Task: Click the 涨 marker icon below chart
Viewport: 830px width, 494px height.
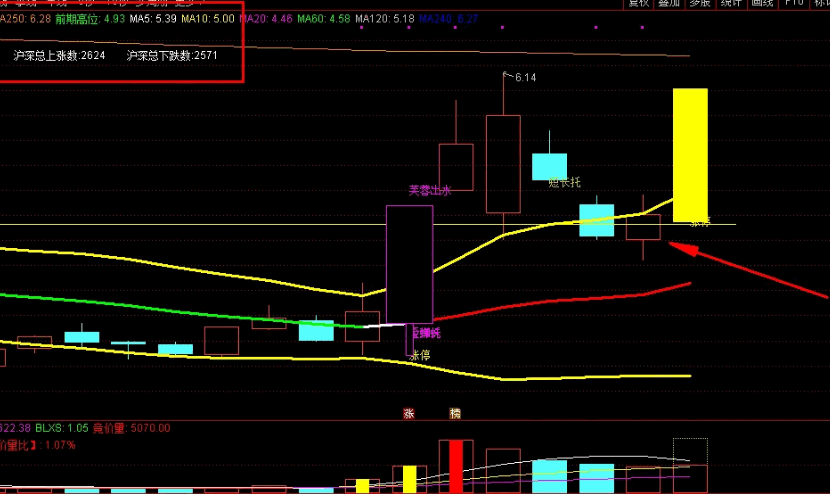Action: pos(409,414)
